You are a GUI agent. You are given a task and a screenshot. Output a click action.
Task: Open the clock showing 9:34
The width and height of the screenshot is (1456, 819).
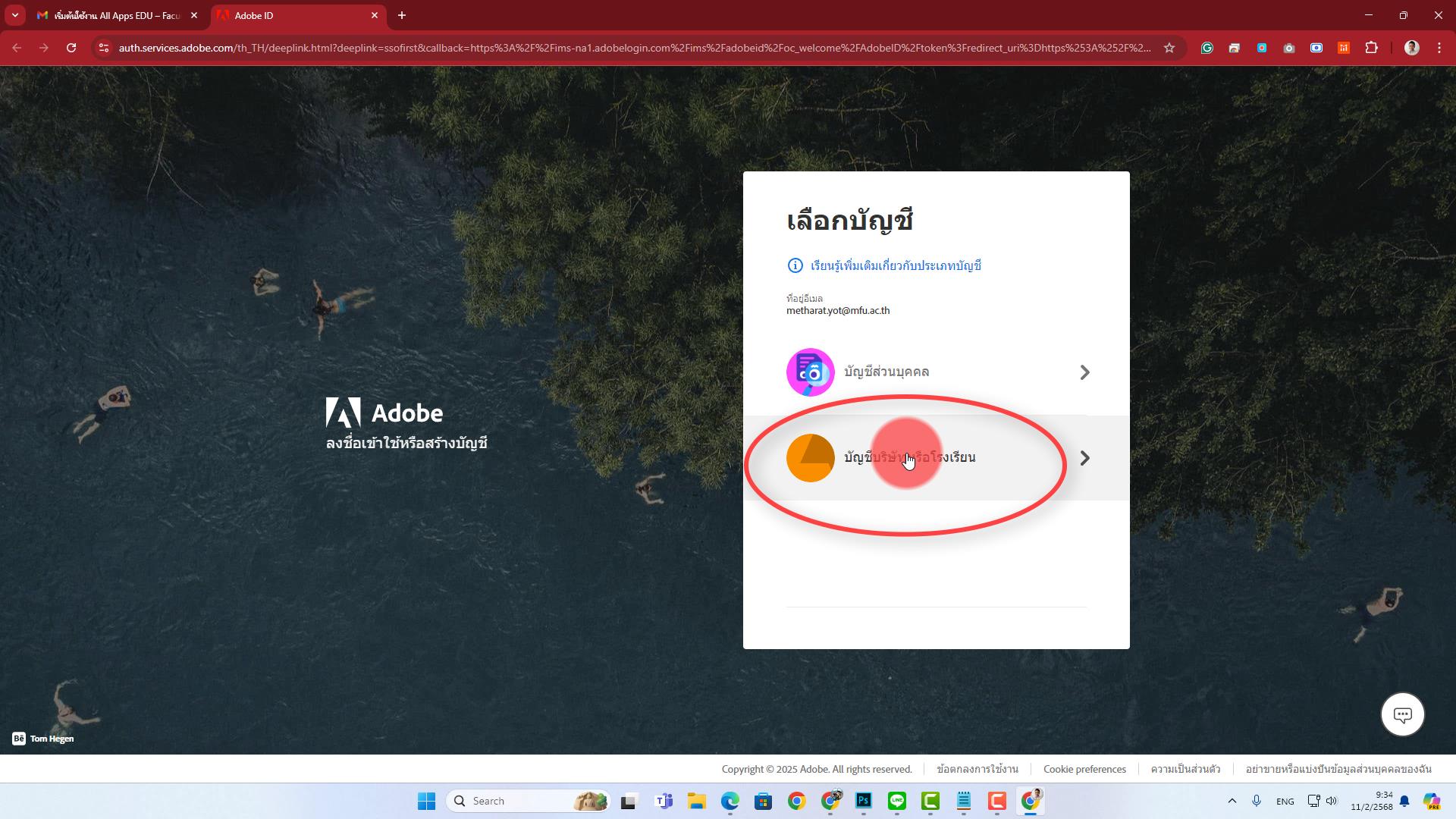pos(1372,801)
